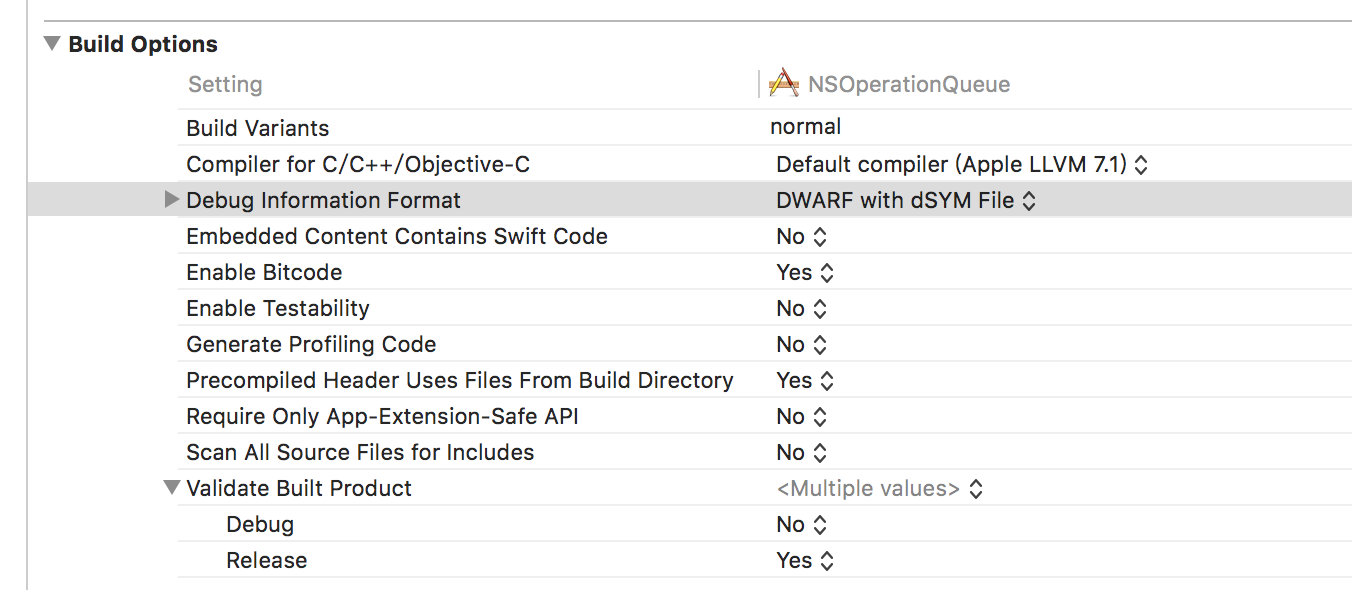Image resolution: width=1352 pixels, height=590 pixels.
Task: Change the Generate Profiling Code value
Action: pos(802,344)
